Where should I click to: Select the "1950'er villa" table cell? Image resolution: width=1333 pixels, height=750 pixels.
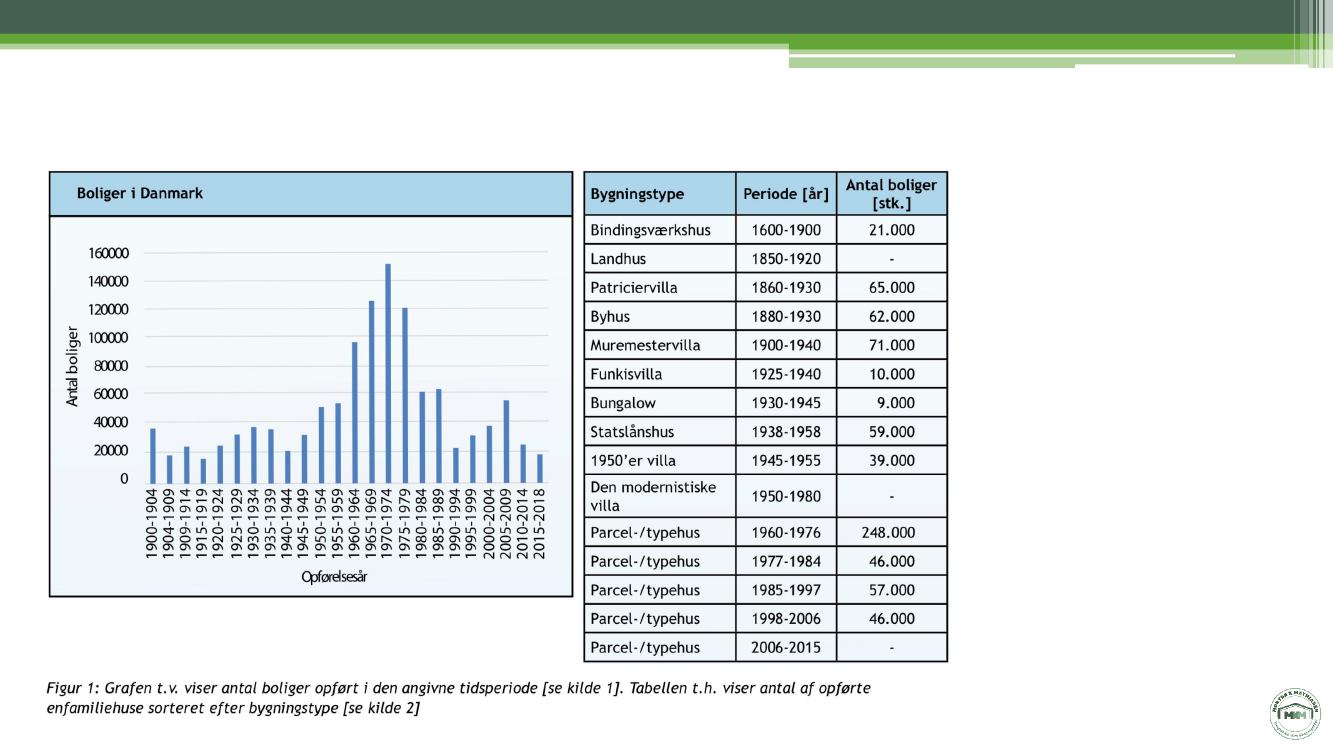point(660,461)
